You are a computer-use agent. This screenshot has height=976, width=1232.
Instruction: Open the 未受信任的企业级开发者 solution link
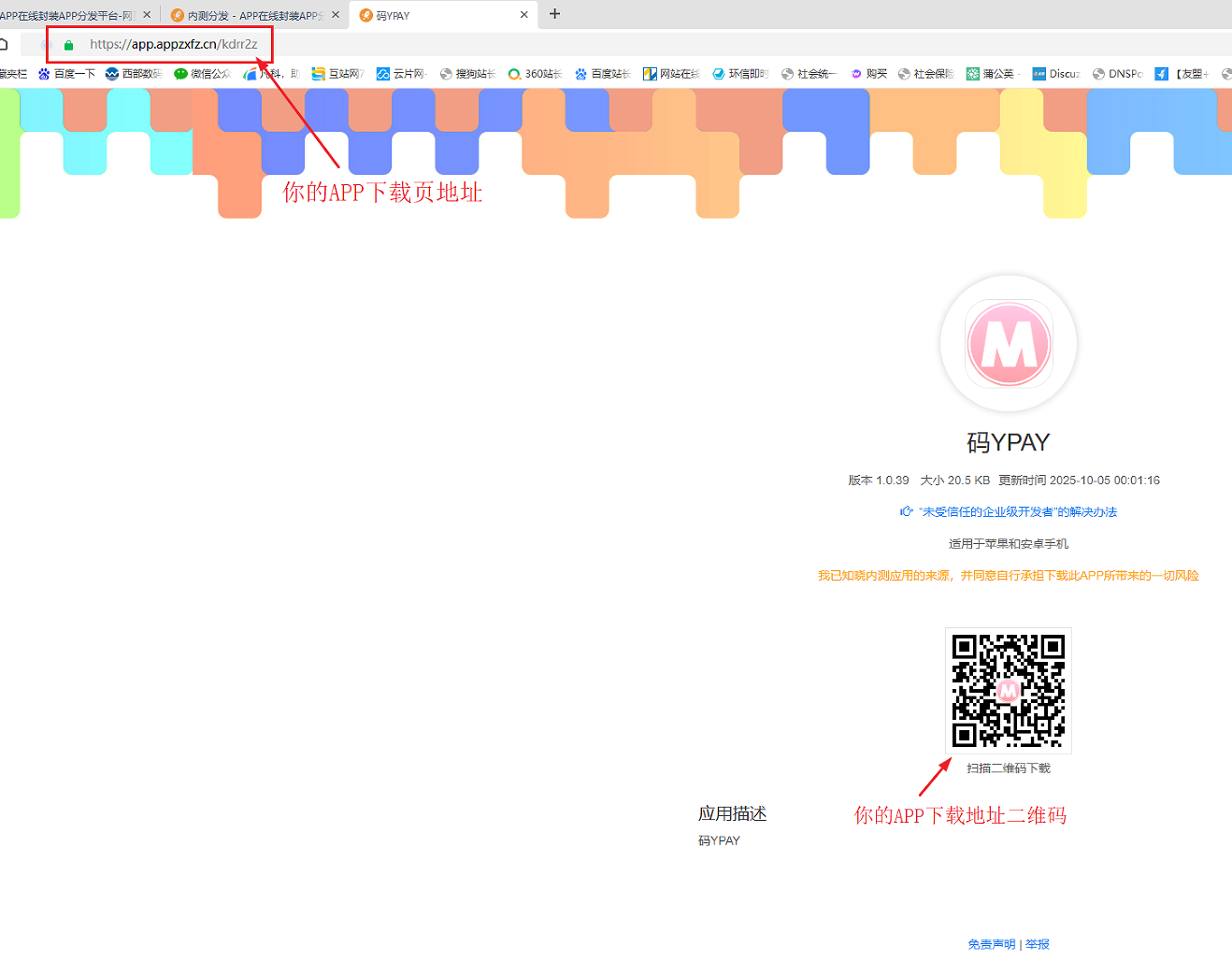(x=1017, y=511)
